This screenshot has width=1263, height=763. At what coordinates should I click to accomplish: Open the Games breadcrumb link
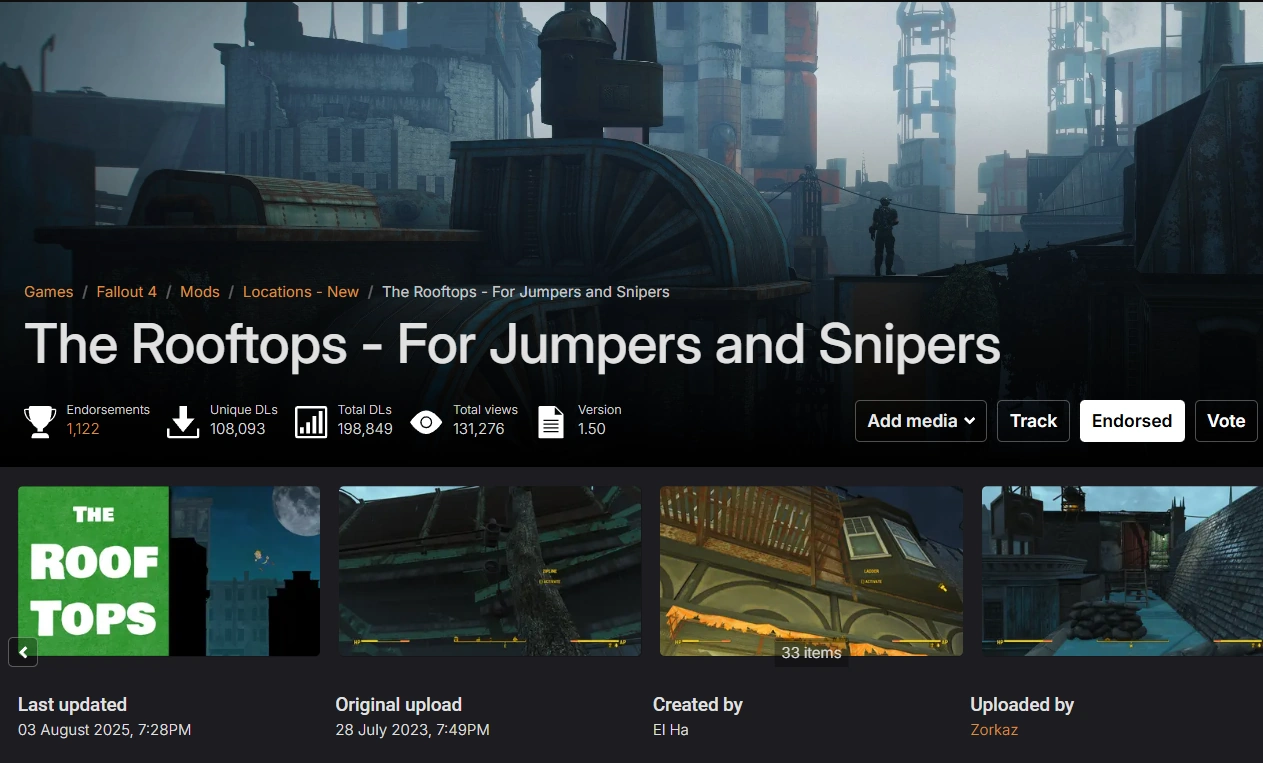click(x=49, y=292)
